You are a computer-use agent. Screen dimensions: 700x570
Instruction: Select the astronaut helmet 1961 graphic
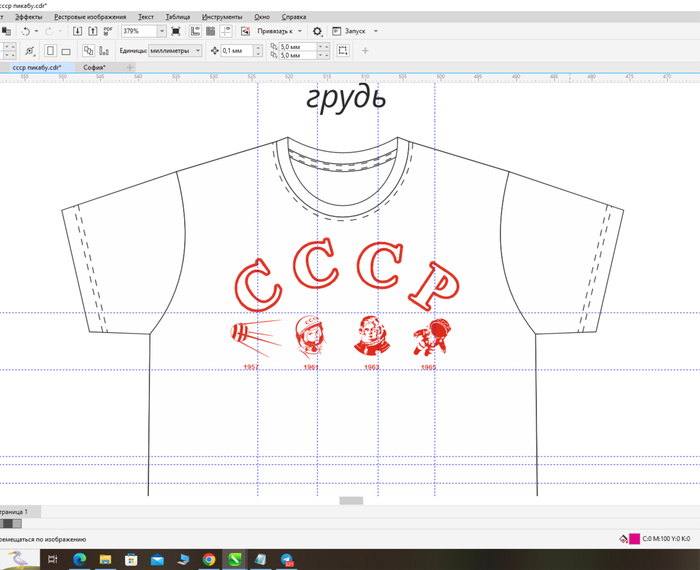pyautogui.click(x=310, y=337)
